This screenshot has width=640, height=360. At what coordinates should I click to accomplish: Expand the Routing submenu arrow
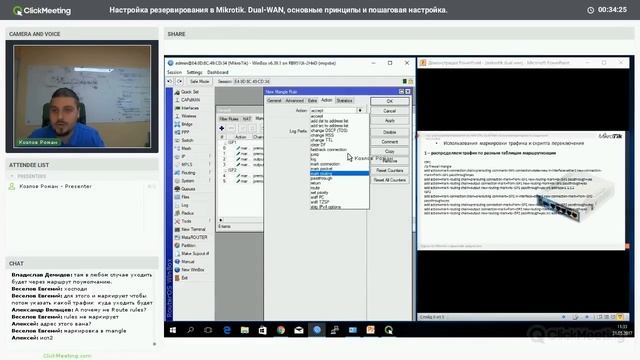(x=210, y=173)
